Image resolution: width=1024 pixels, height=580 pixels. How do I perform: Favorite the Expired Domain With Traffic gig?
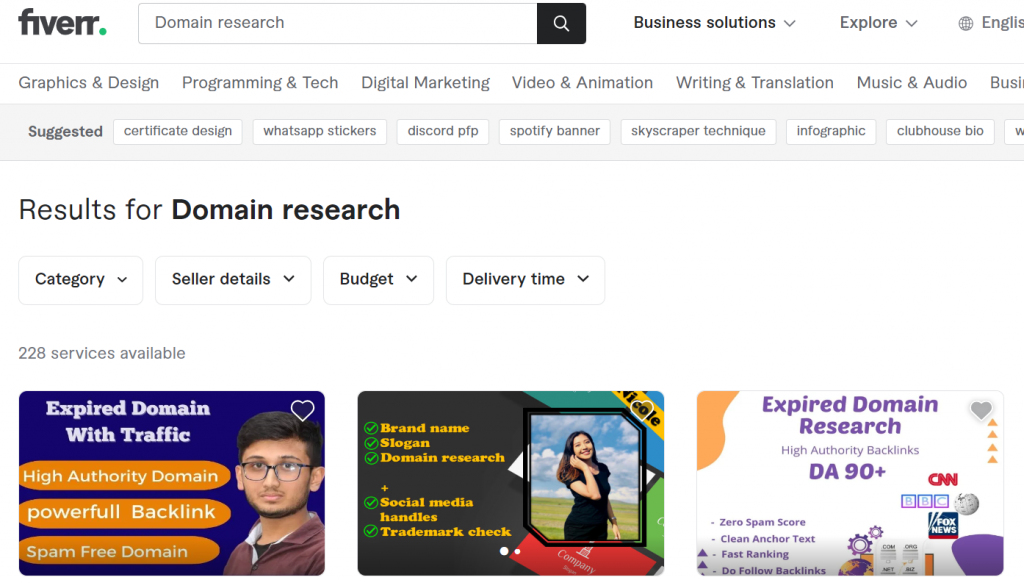(x=302, y=410)
